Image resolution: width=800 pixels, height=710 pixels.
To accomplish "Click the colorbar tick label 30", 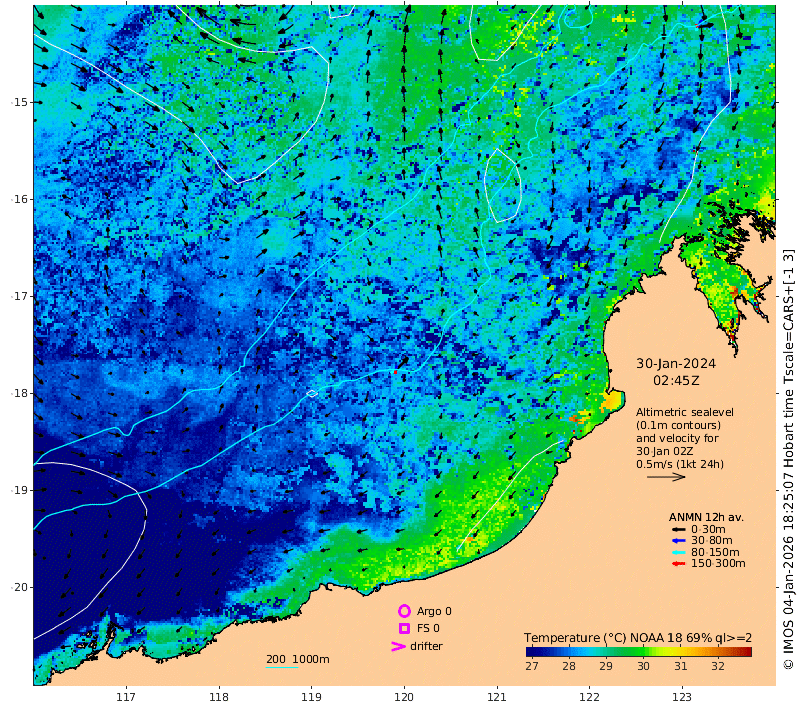I will (643, 666).
